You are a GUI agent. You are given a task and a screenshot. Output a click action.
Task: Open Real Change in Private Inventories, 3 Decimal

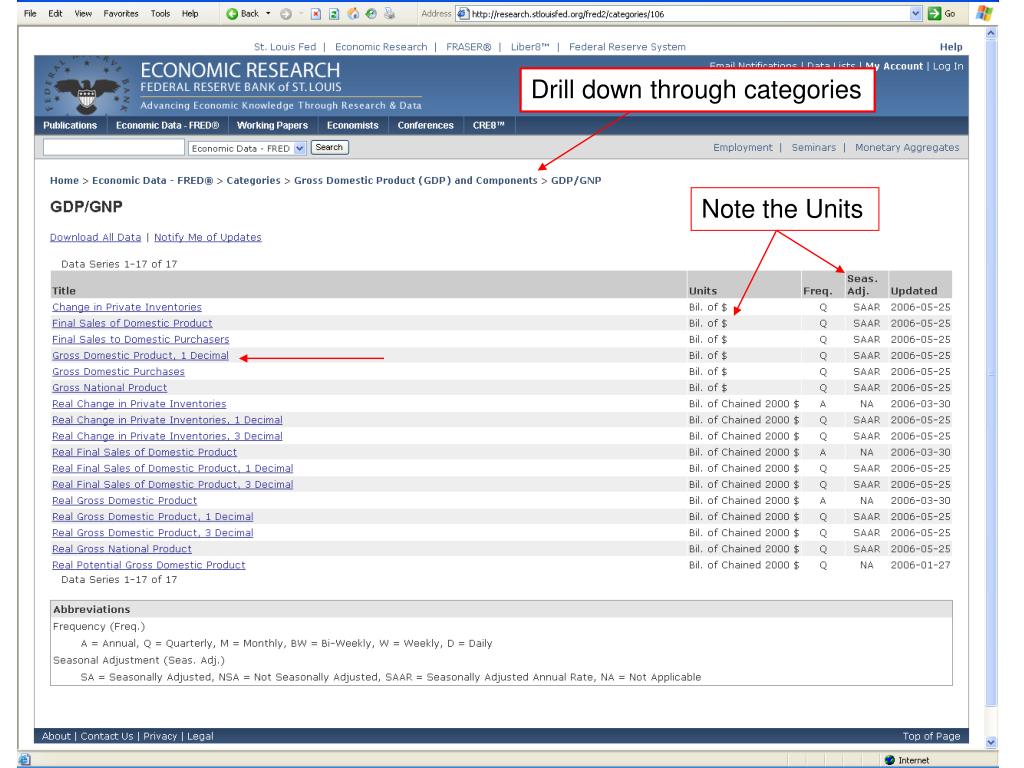[x=167, y=436]
